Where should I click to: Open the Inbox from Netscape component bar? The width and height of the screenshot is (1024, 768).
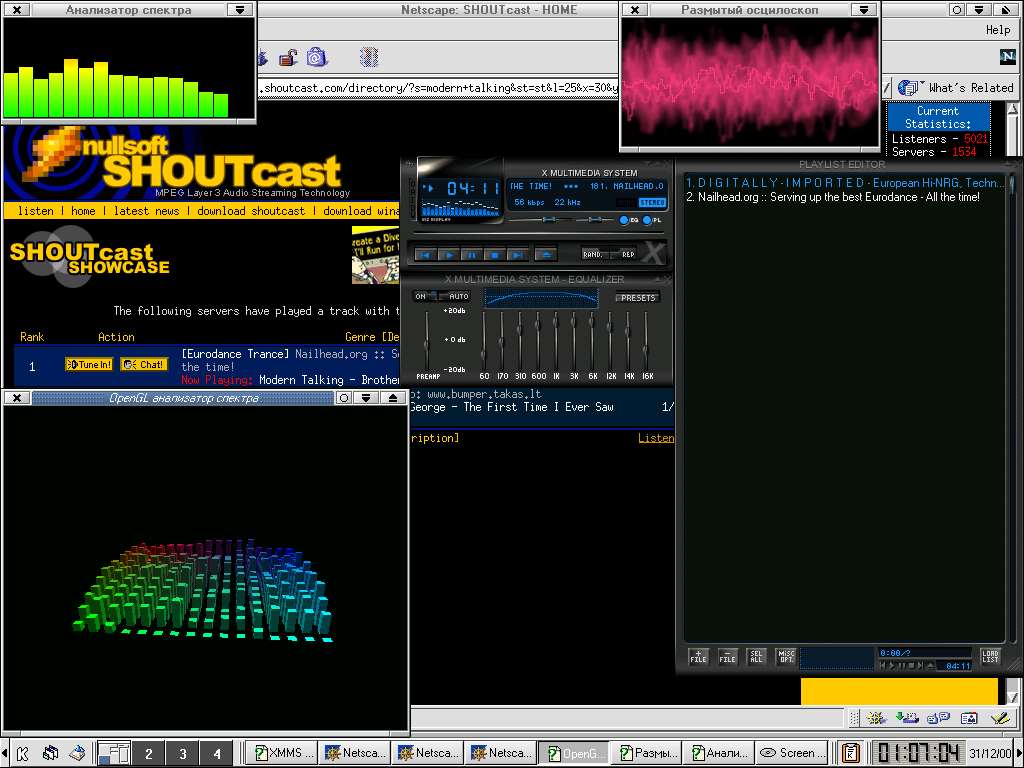pyautogui.click(x=907, y=718)
